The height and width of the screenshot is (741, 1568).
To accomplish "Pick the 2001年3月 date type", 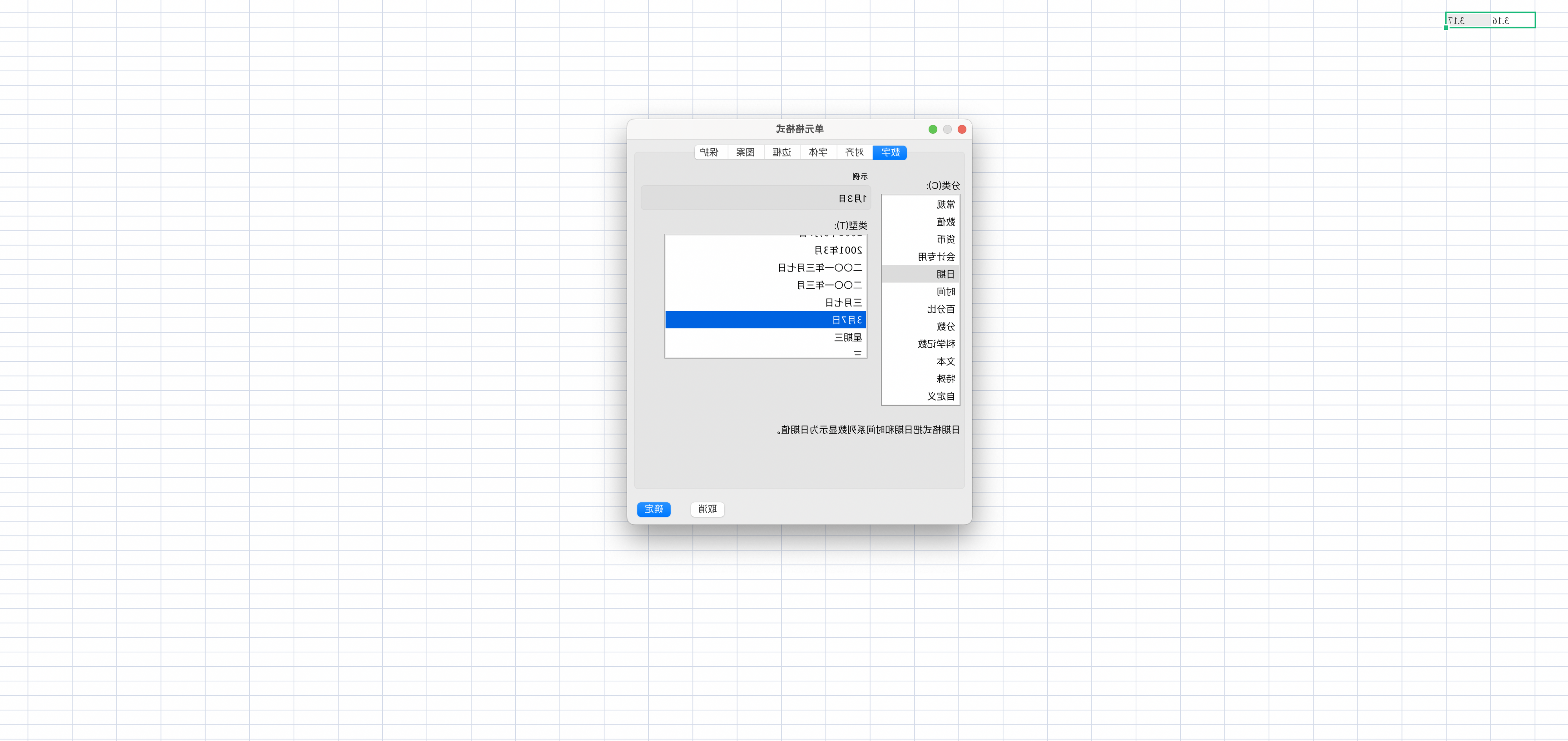I will pos(766,250).
